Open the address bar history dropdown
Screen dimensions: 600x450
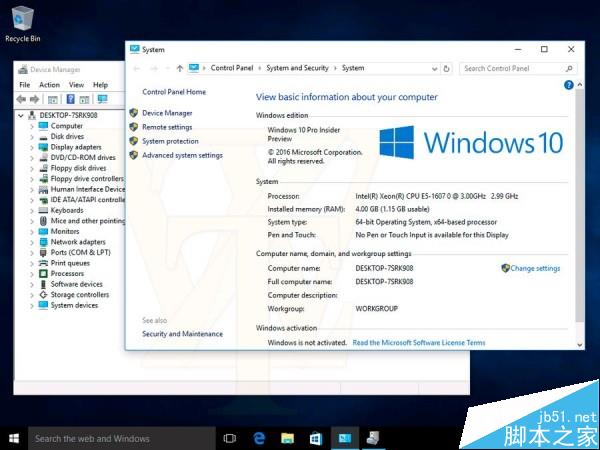pos(437,68)
